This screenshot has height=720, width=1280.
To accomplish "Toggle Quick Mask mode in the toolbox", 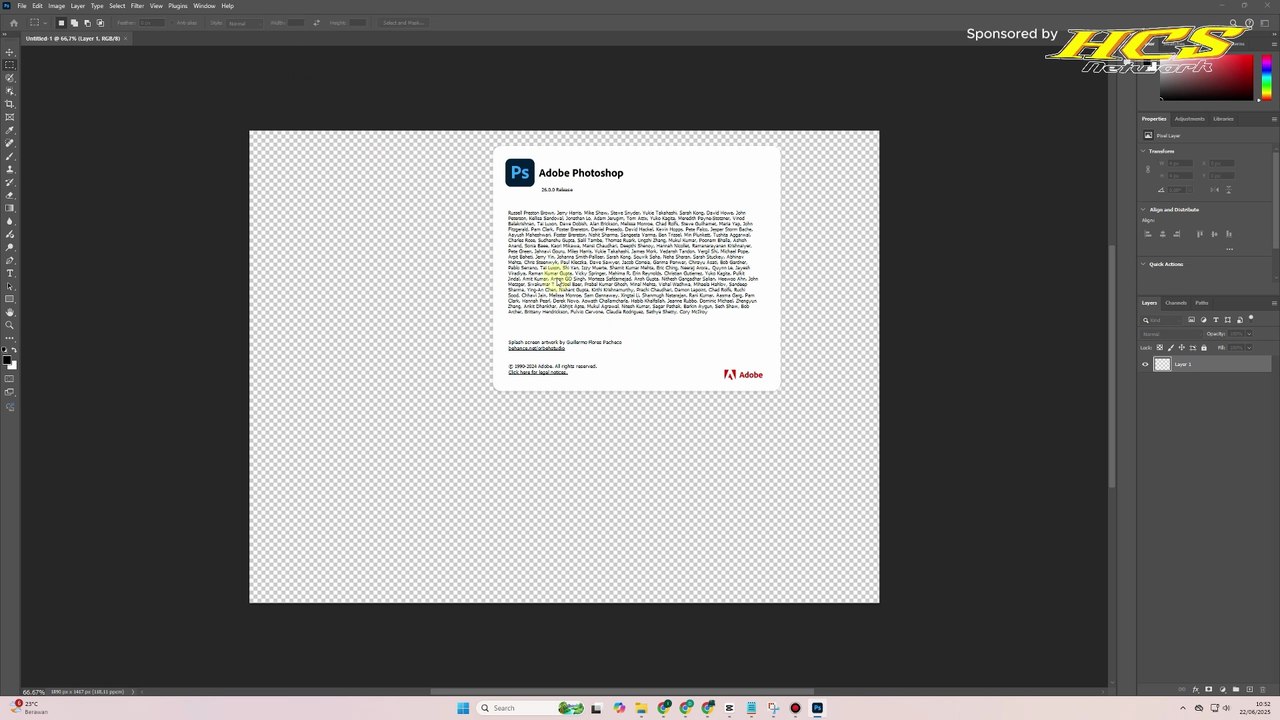I will (10, 379).
